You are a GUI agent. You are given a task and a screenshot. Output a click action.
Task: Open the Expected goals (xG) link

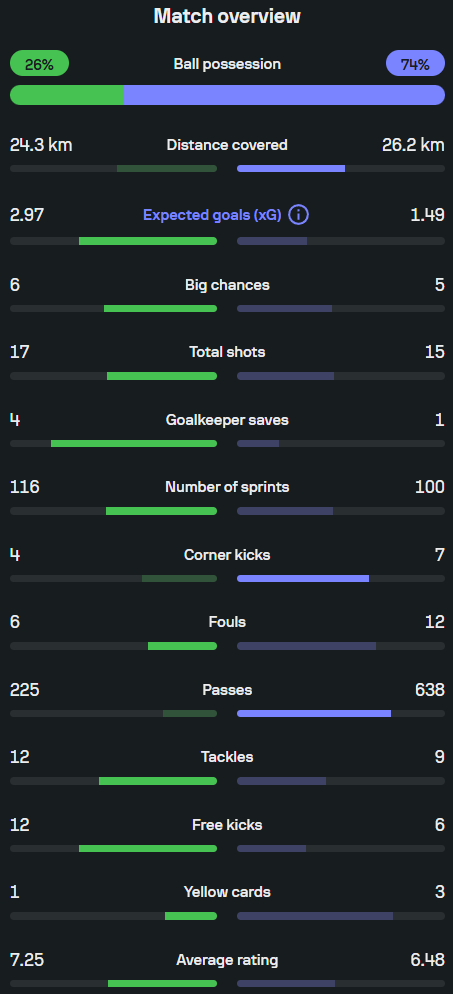[212, 215]
